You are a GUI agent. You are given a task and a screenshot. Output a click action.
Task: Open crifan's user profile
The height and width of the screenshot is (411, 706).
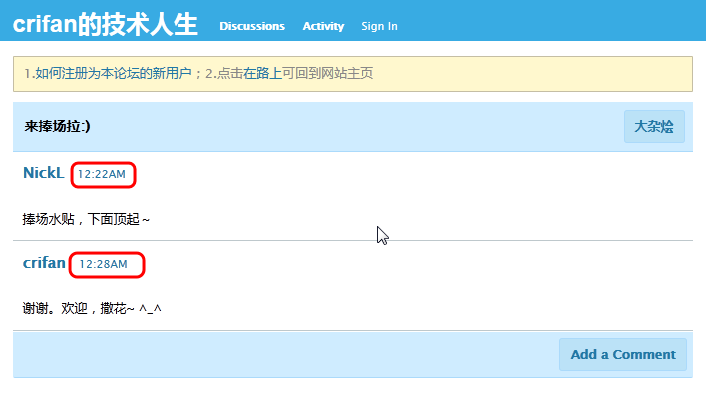(44, 263)
